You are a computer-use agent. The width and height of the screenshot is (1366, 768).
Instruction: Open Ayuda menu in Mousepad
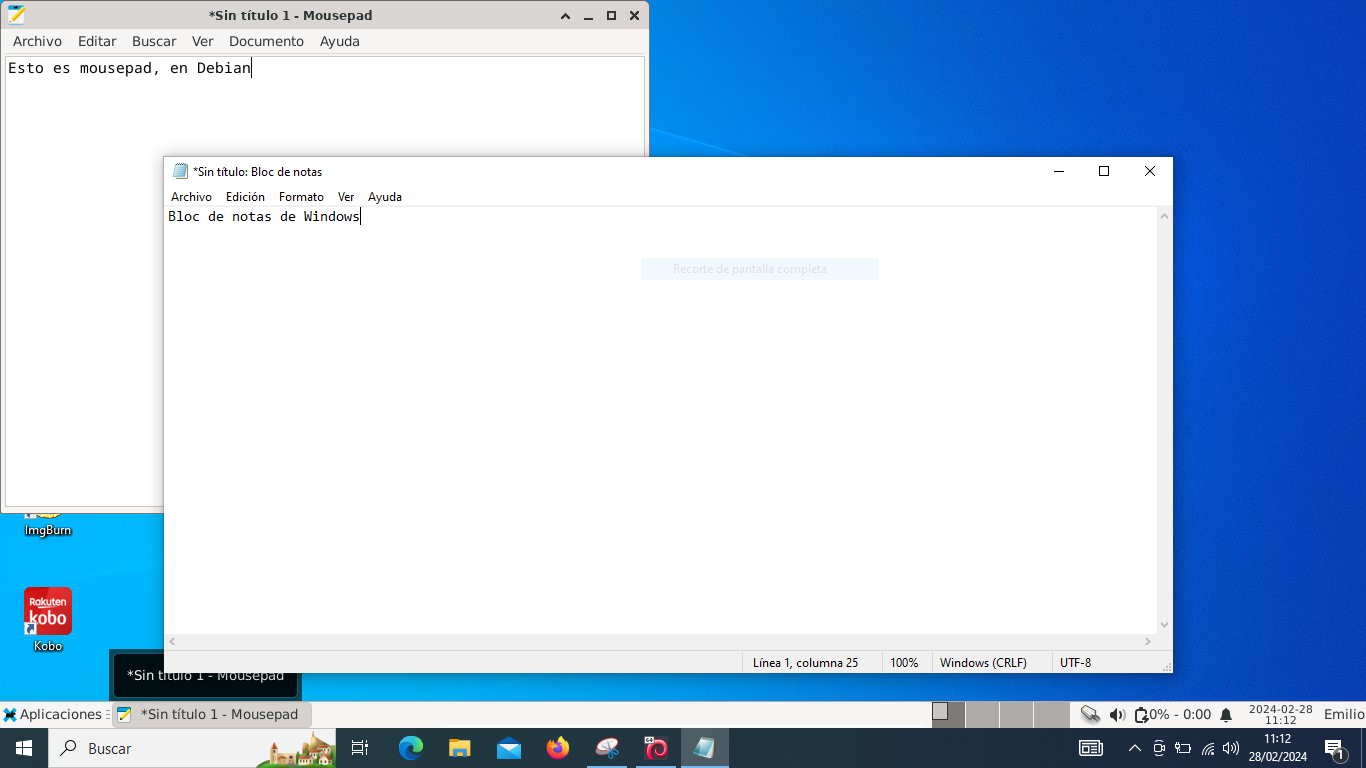point(340,41)
